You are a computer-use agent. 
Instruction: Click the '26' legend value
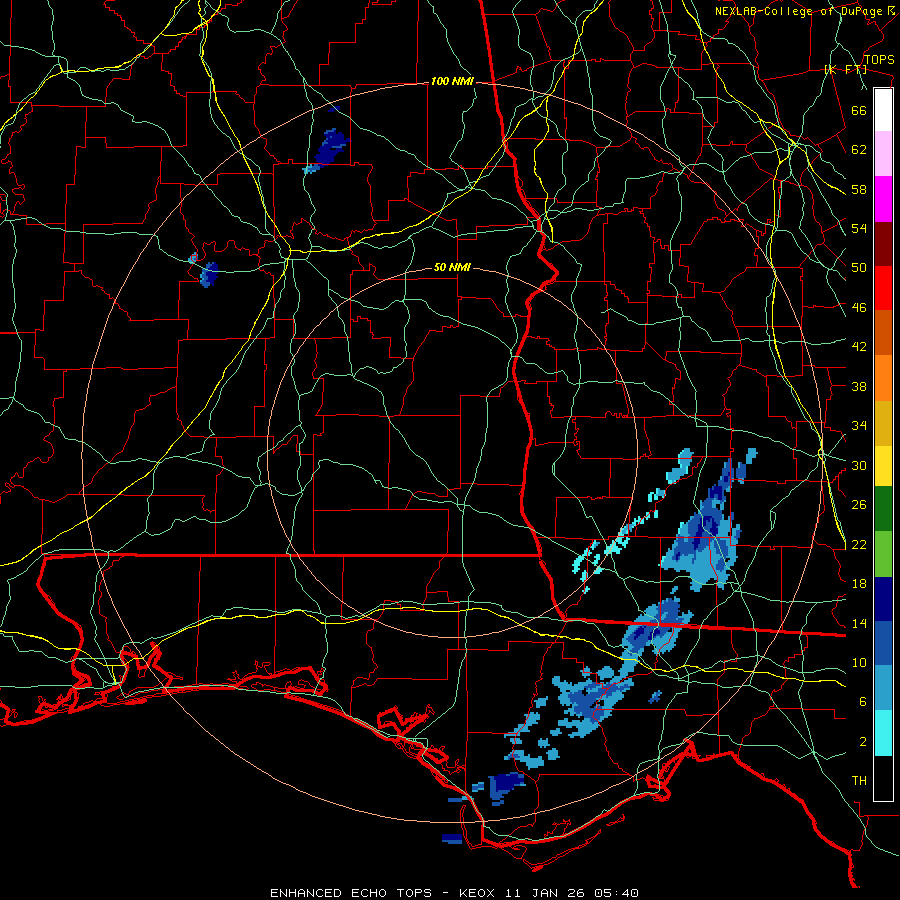[859, 505]
